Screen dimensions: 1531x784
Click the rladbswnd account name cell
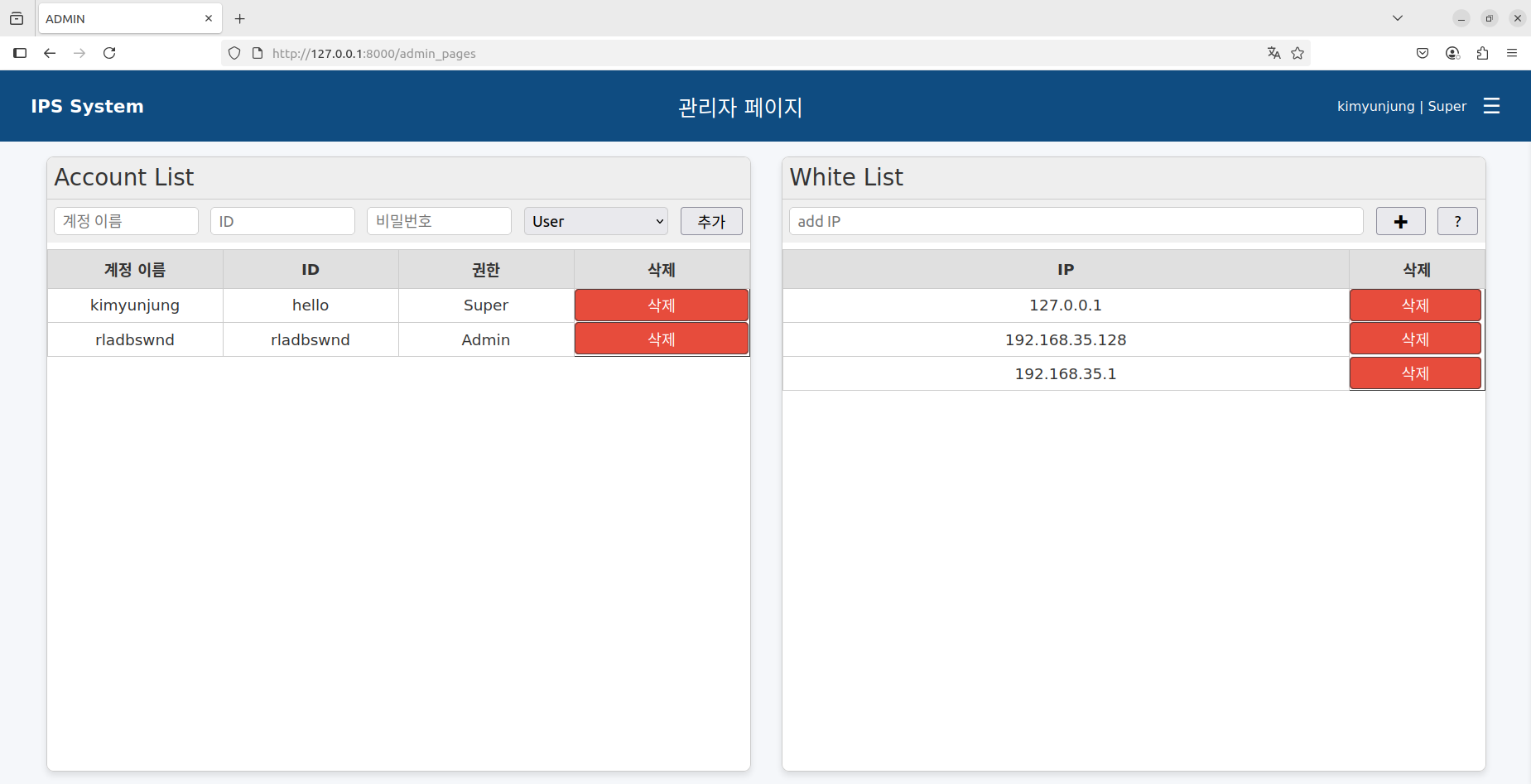(135, 339)
